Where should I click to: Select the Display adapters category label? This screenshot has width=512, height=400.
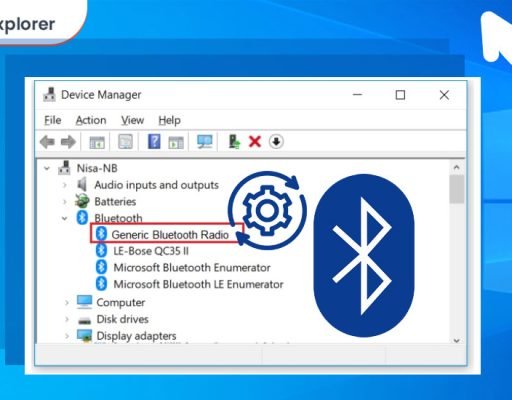[x=136, y=336]
